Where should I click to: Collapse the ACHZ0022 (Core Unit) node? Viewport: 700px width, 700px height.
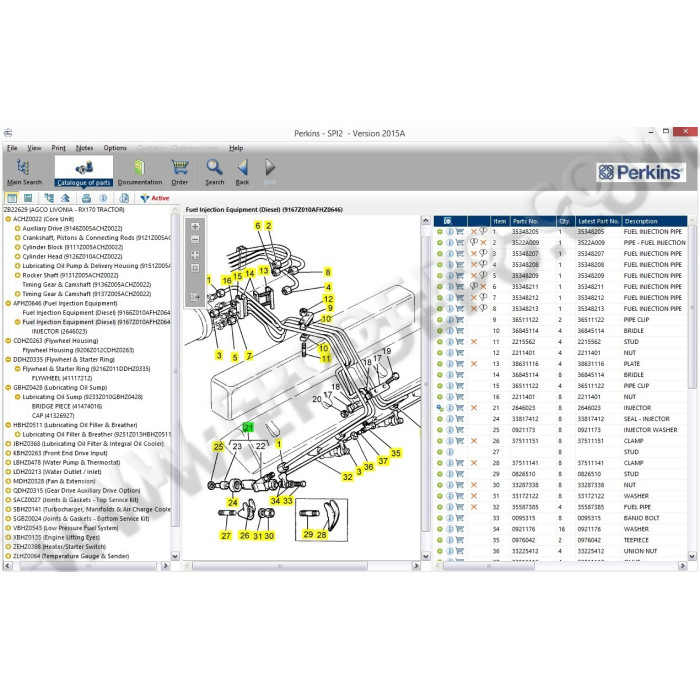[8, 219]
